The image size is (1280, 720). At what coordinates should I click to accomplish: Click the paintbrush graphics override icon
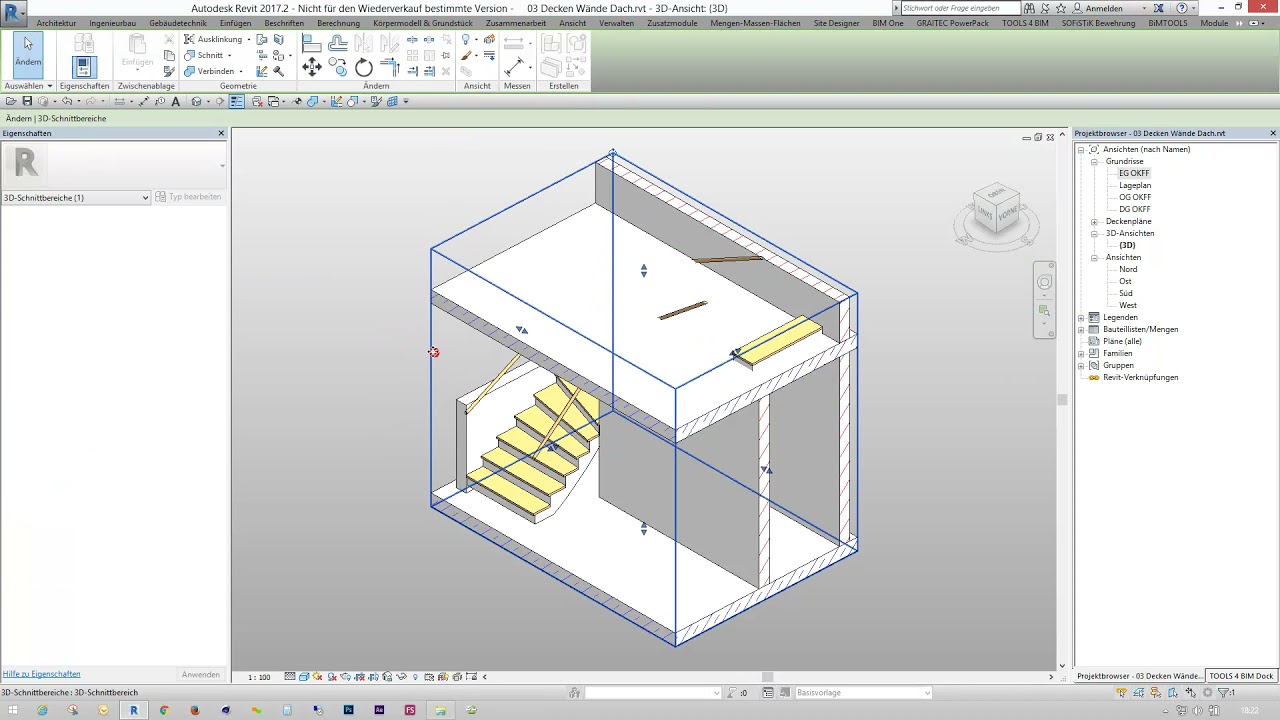(466, 56)
